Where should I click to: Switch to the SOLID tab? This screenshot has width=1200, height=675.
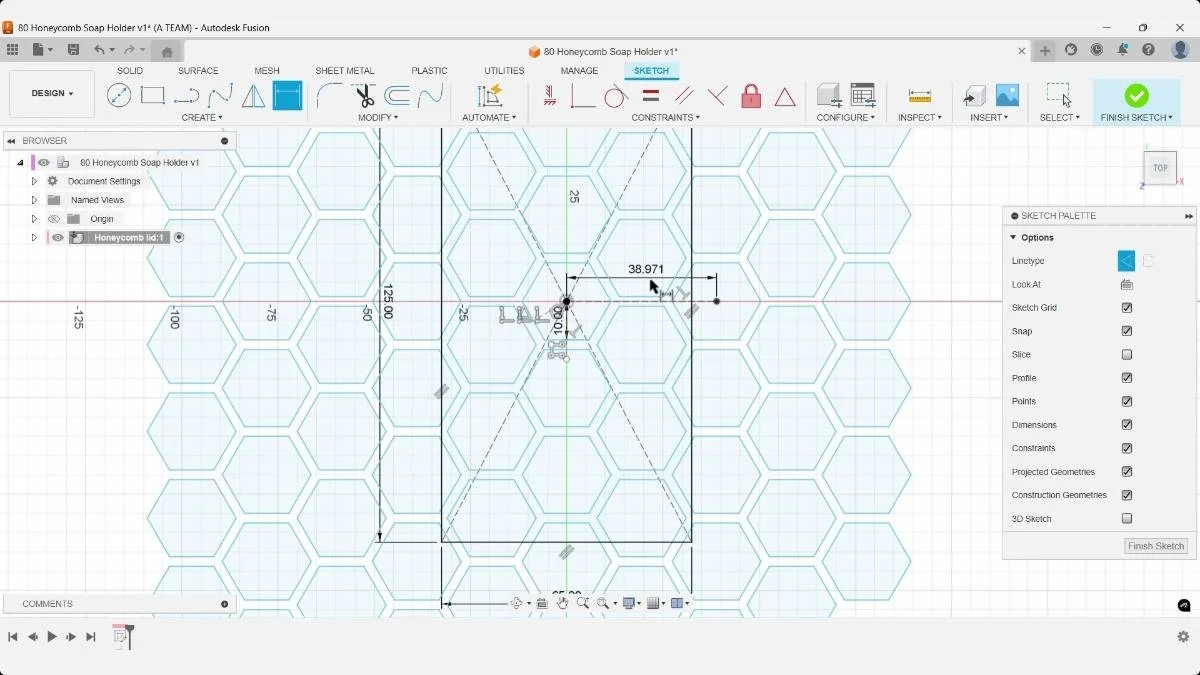pos(130,71)
